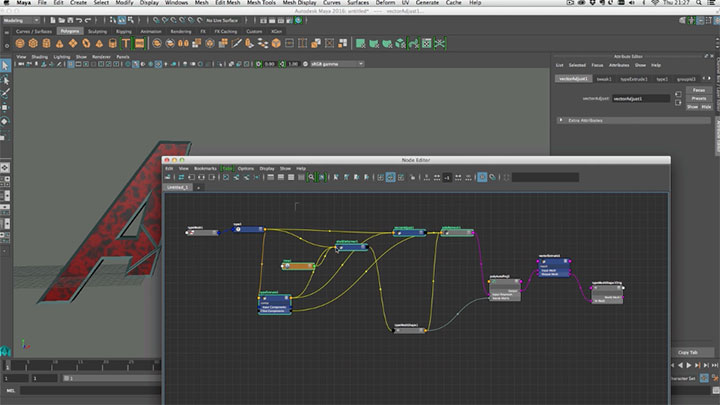
Task: Click the magnifier search icon in Node Editor toolbar
Action: click(x=311, y=177)
